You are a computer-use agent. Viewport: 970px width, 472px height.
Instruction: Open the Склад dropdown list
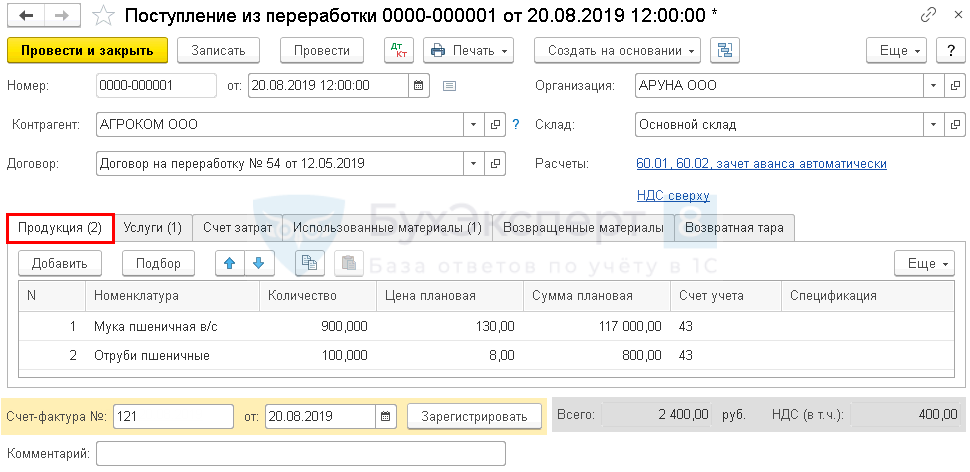(x=932, y=125)
